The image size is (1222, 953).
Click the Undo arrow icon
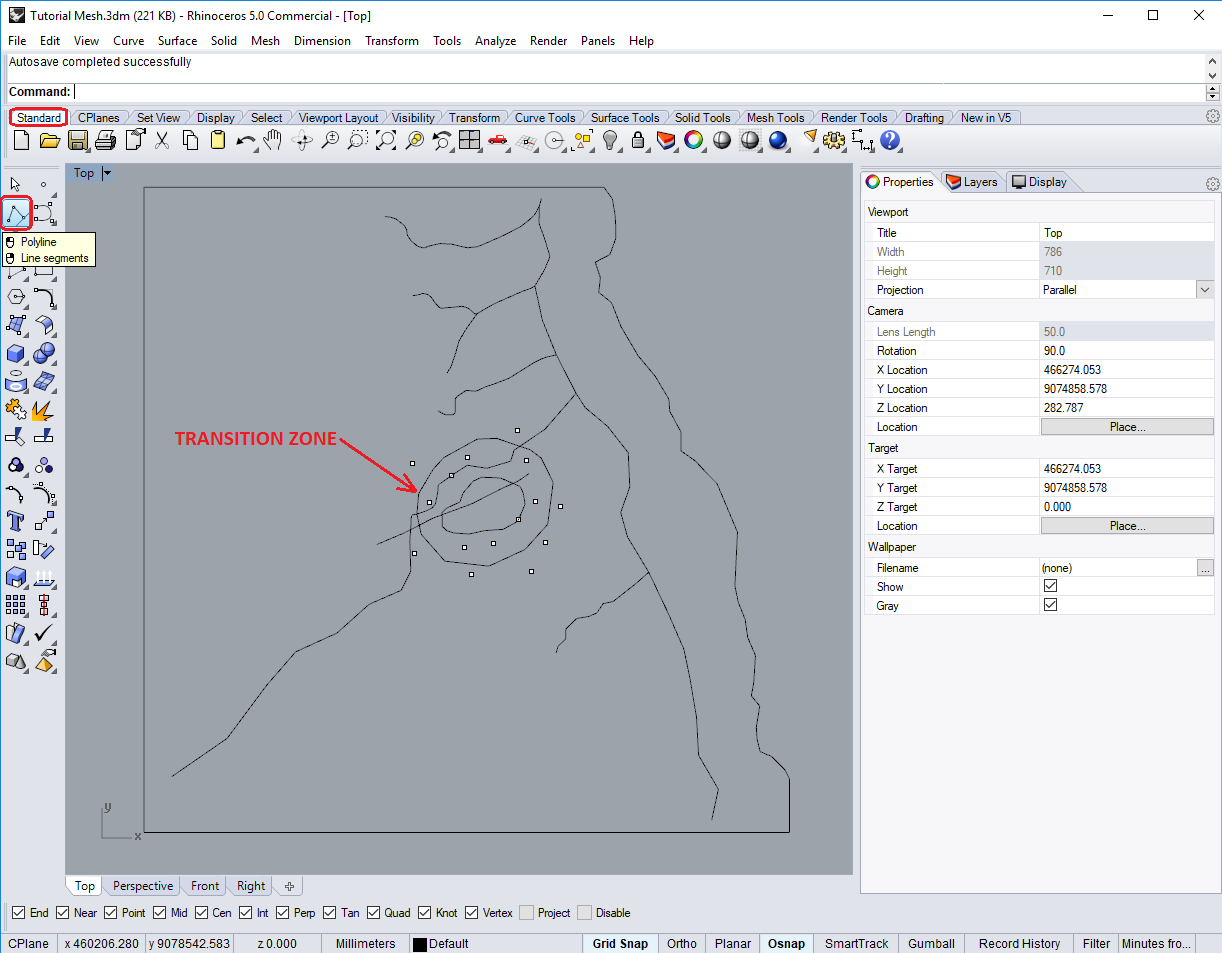tap(246, 141)
